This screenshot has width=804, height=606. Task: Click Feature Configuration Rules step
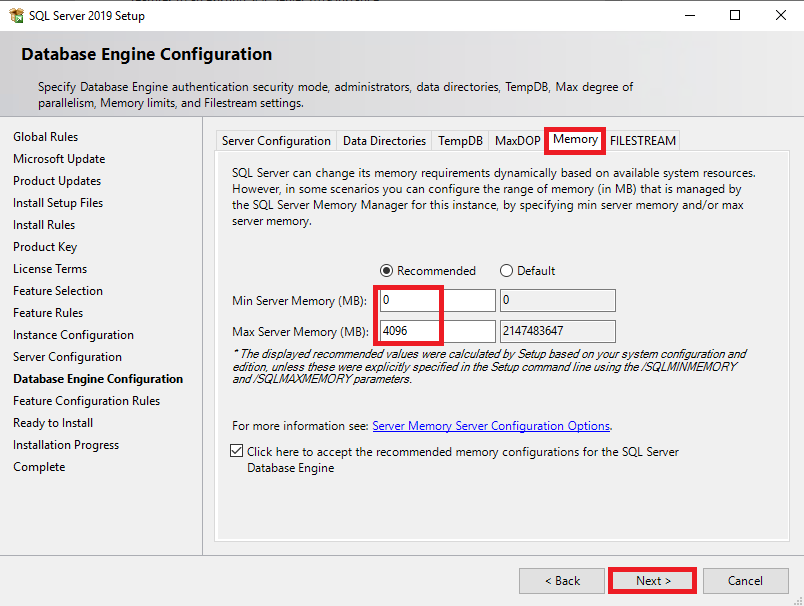coord(87,401)
